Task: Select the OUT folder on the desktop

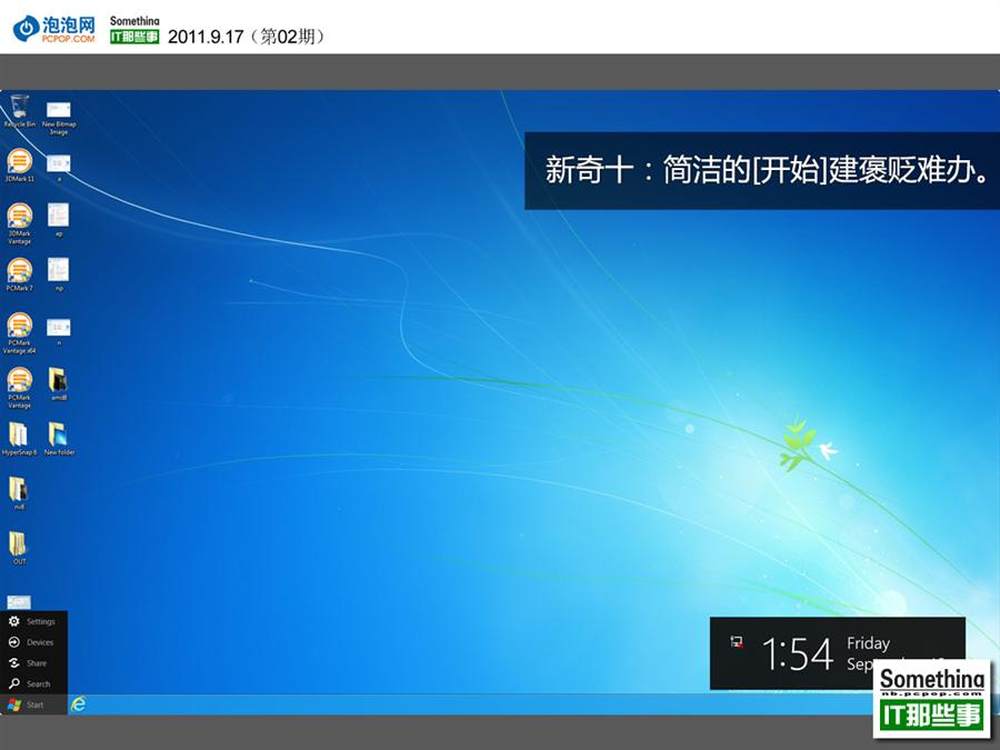Action: click(x=19, y=548)
